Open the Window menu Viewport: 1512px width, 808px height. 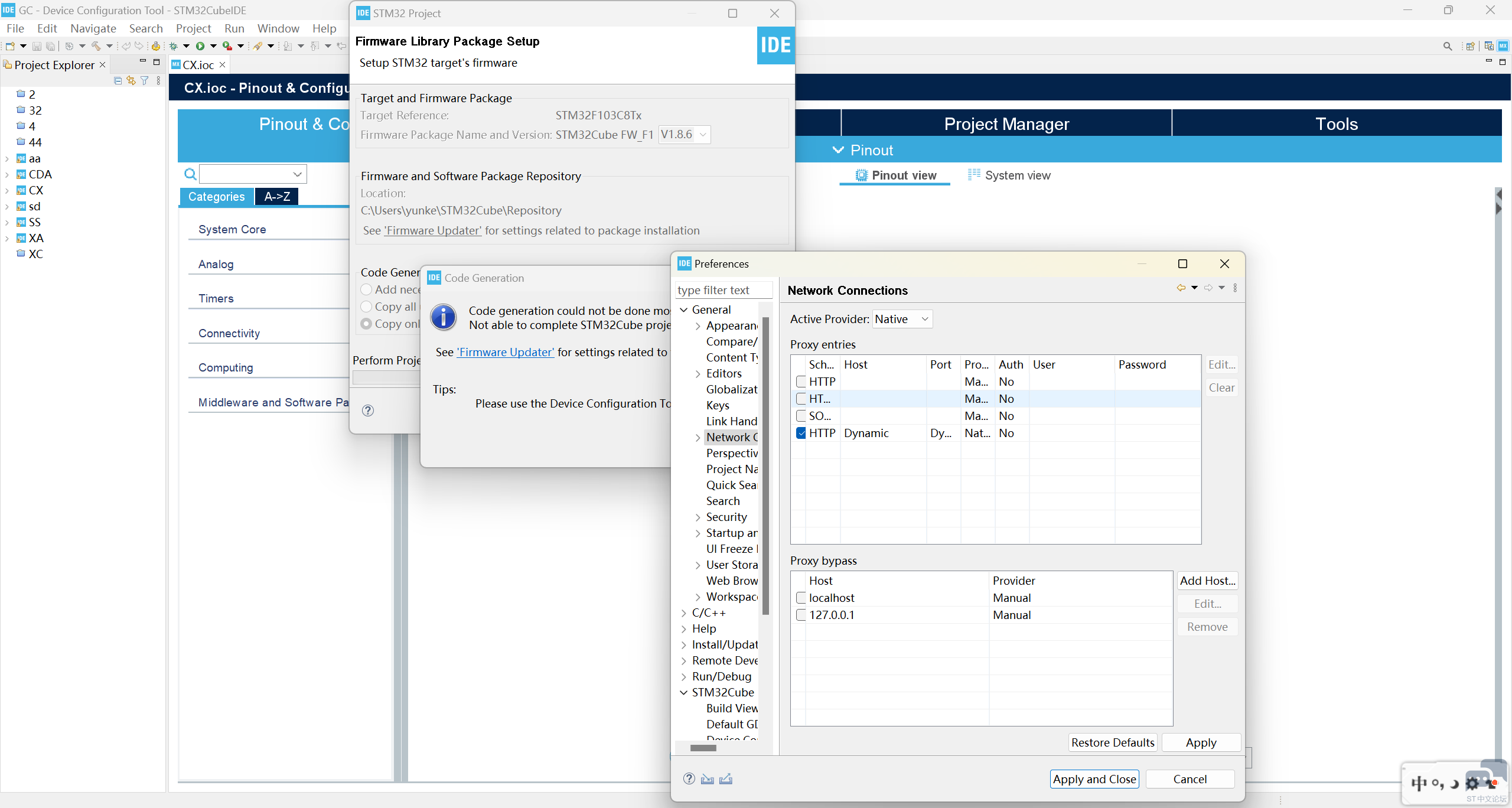(x=278, y=28)
